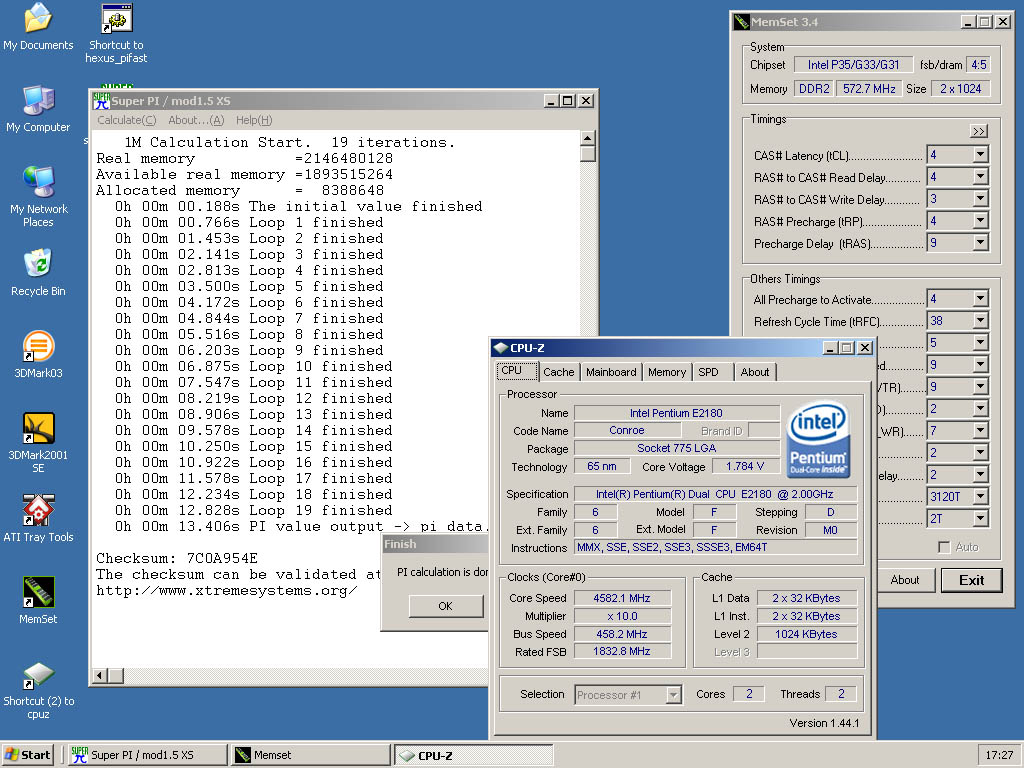Click Super PI title bar icon

coord(101,101)
